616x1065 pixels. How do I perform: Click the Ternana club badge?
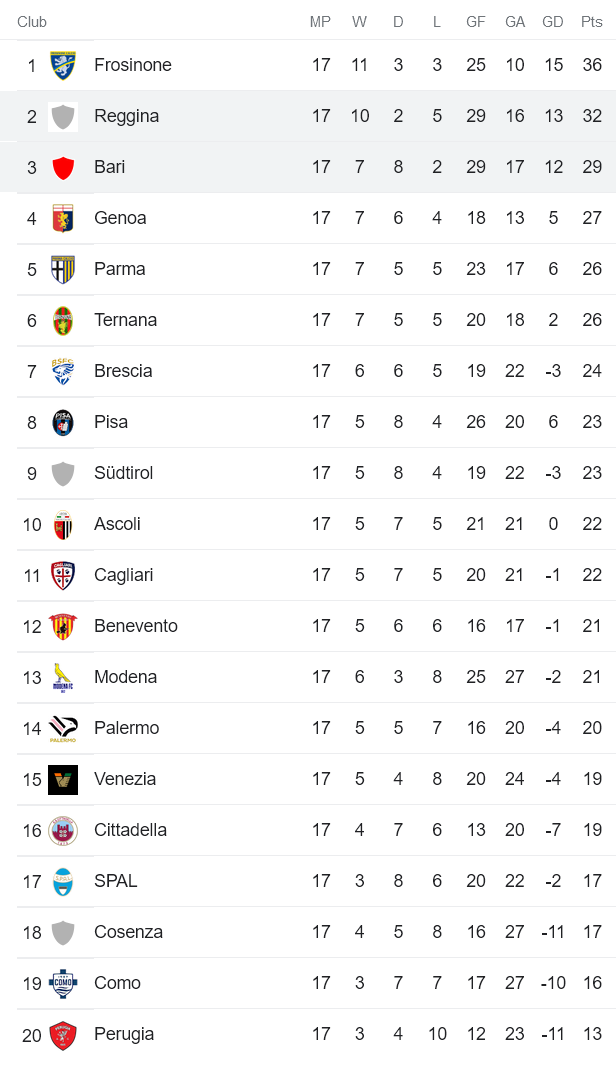[63, 321]
